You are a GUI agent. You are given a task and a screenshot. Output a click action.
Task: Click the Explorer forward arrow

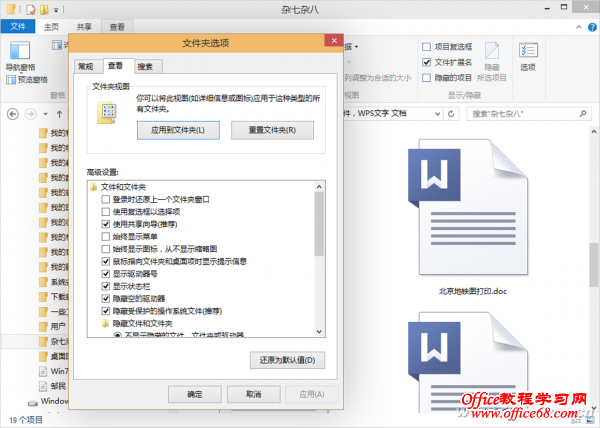coord(30,114)
